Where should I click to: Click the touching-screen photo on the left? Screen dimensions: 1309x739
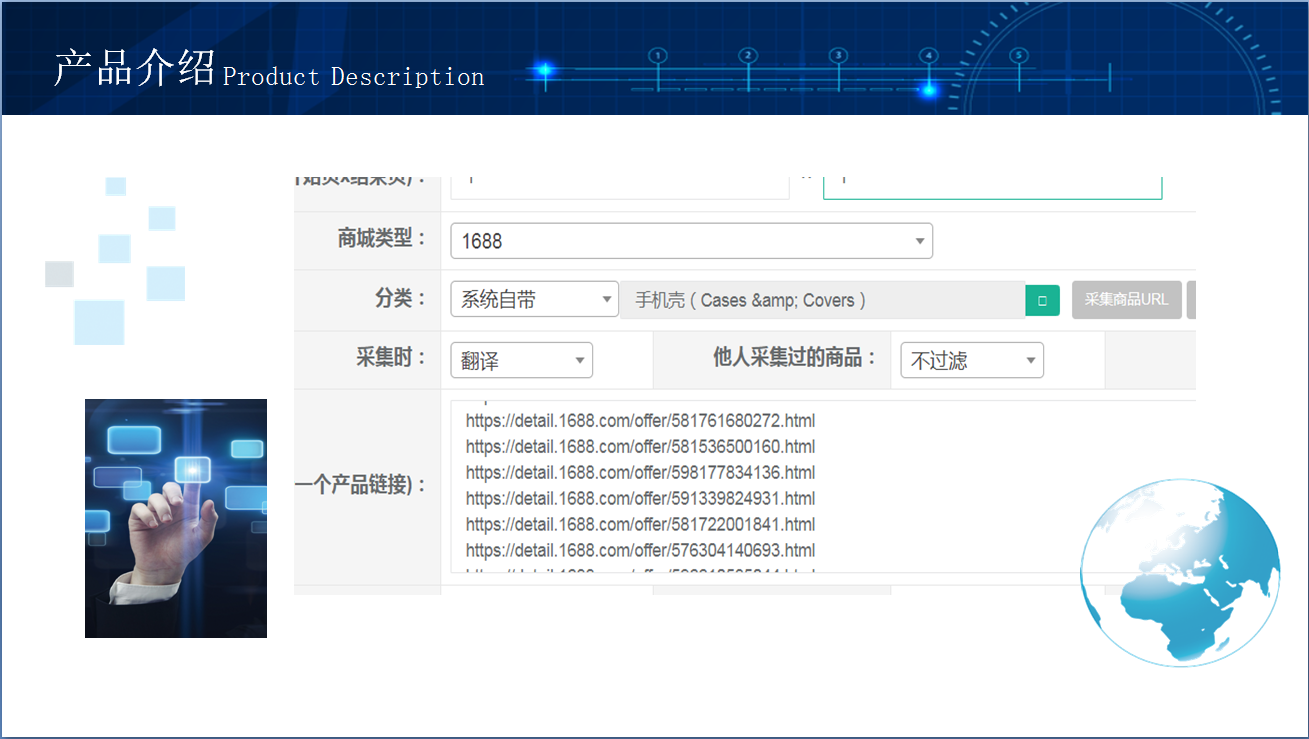click(x=175, y=517)
